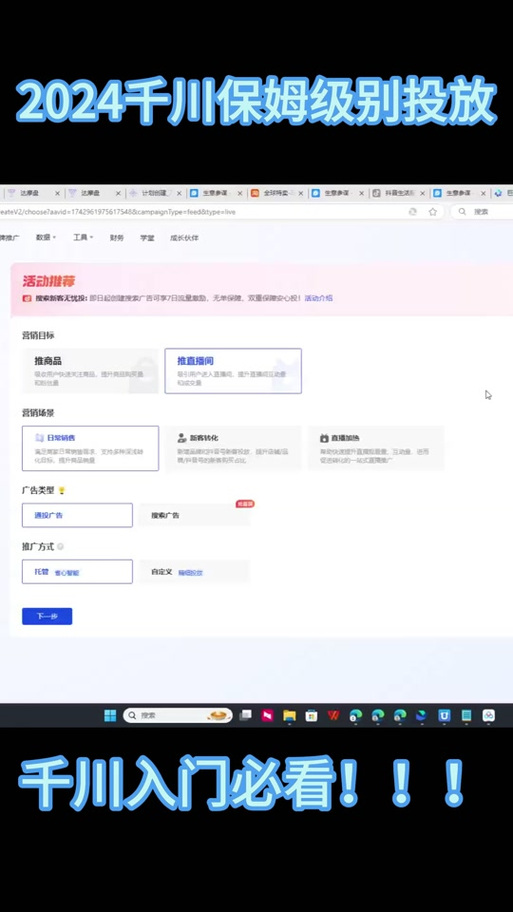This screenshot has height=912, width=513.
Task: Open the Windows Start menu
Action: (x=110, y=715)
